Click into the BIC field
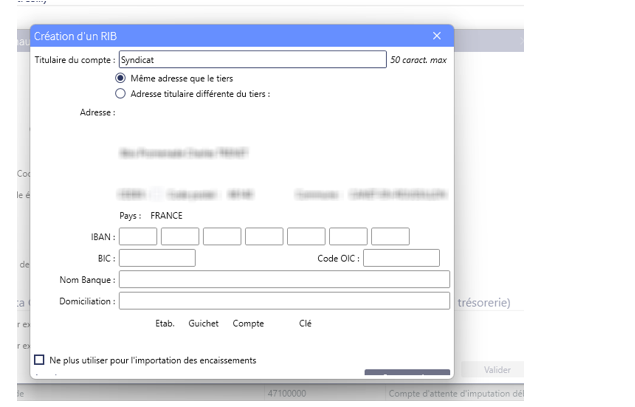 (x=157, y=258)
